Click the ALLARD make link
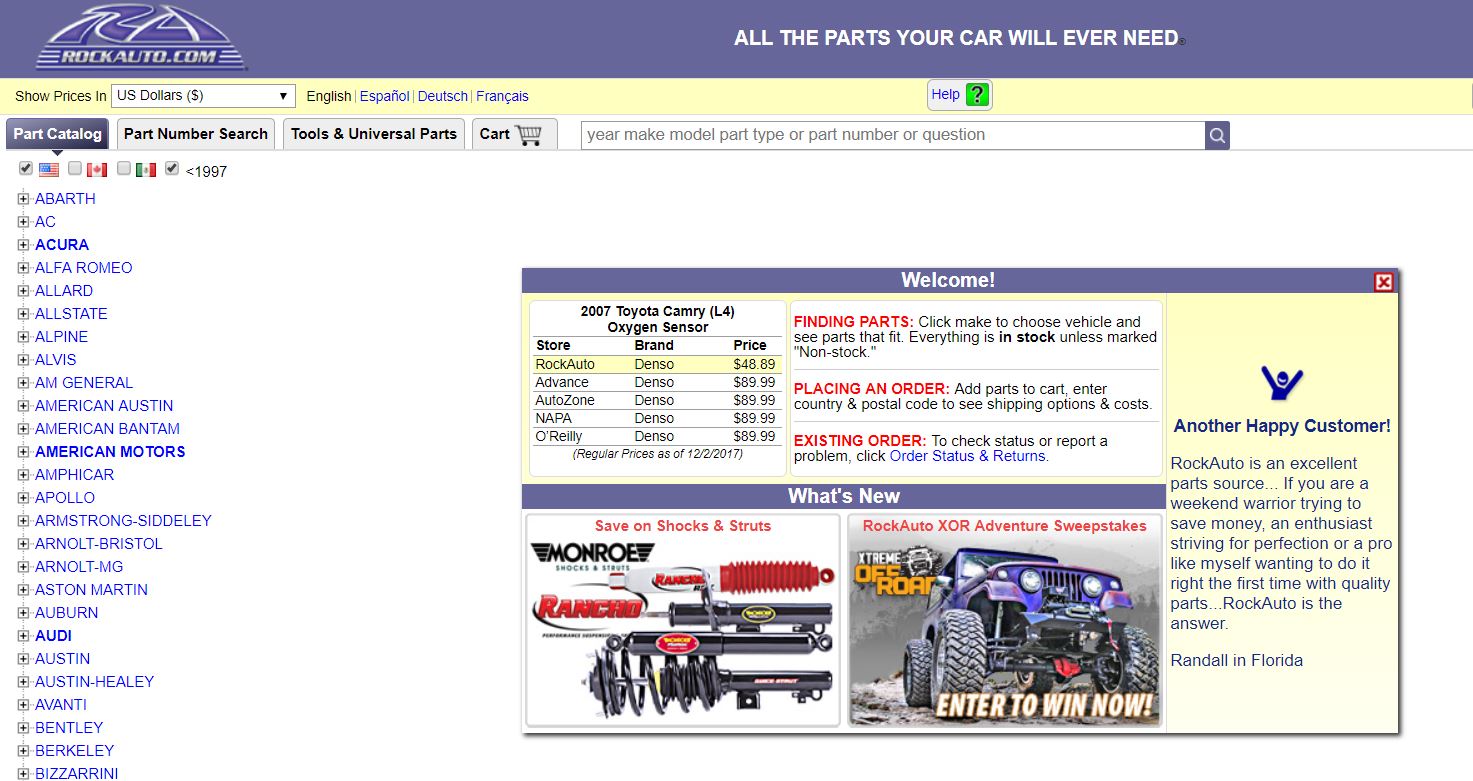Image resolution: width=1473 pixels, height=781 pixels. [x=64, y=291]
